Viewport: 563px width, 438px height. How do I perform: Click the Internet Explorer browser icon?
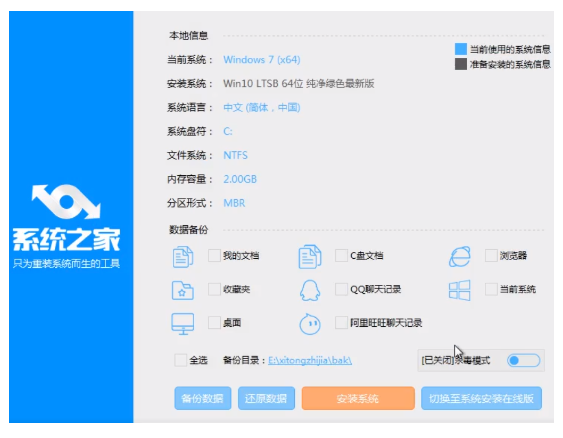tap(460, 256)
